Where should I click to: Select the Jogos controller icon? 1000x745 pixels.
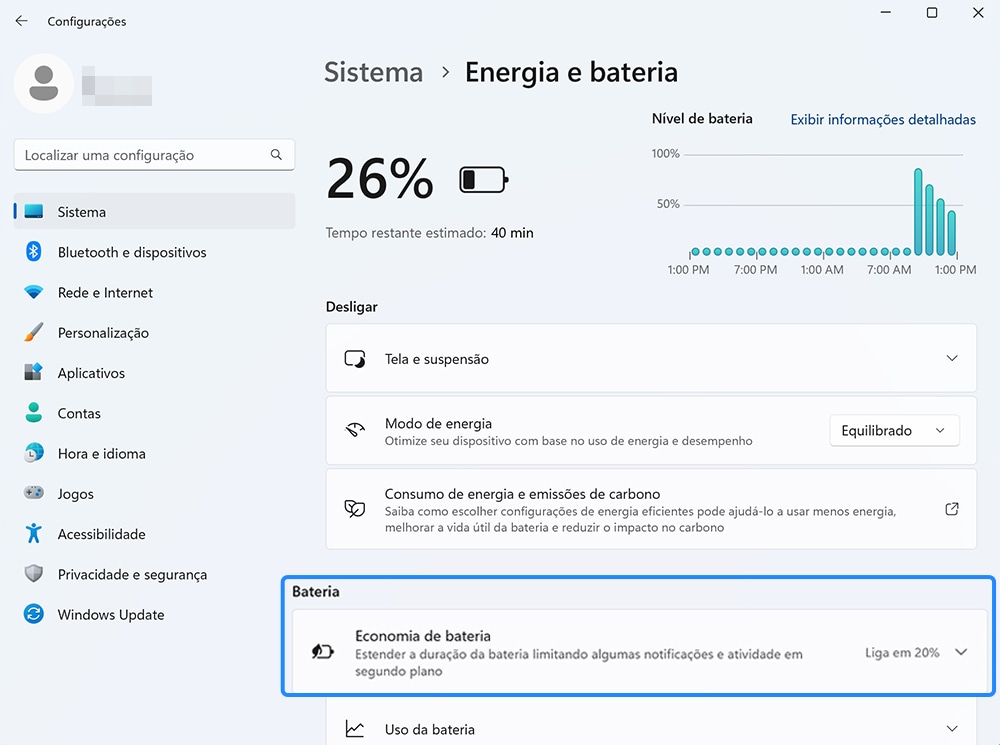(x=33, y=493)
